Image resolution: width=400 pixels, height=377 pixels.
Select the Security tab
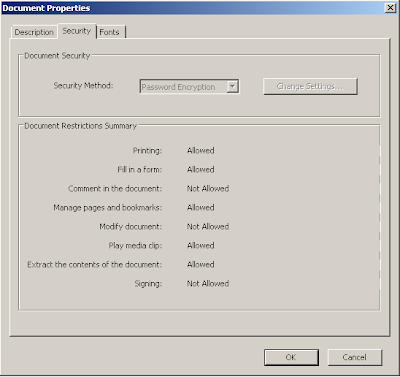tap(77, 31)
